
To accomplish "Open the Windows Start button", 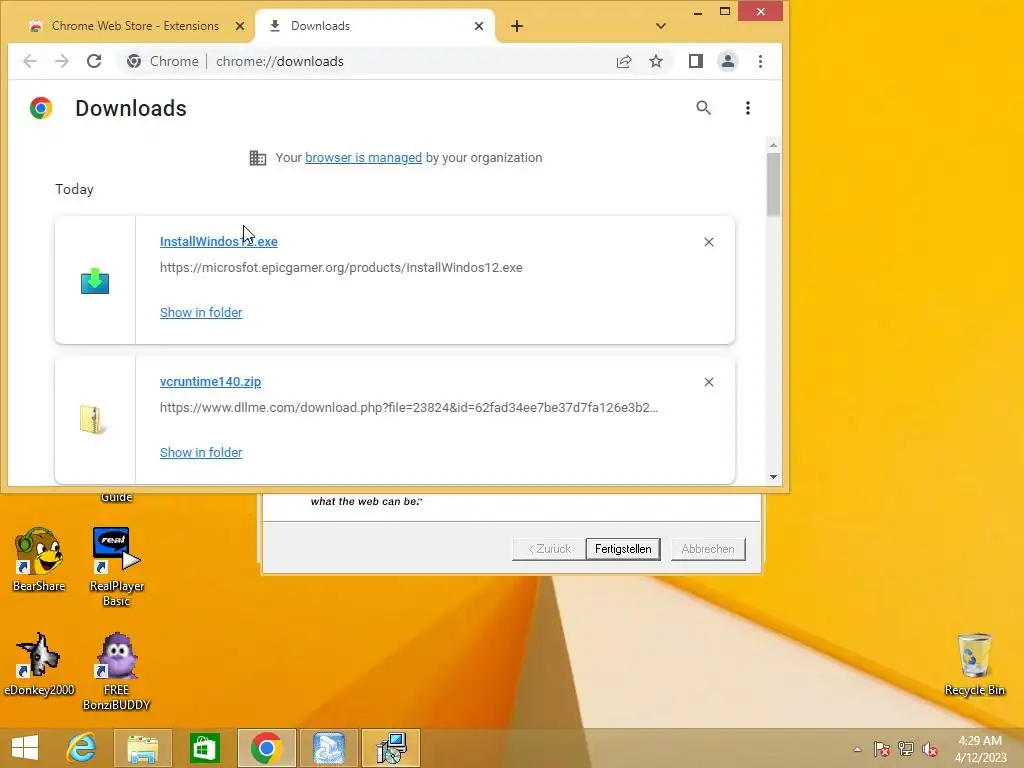I will pyautogui.click(x=25, y=748).
